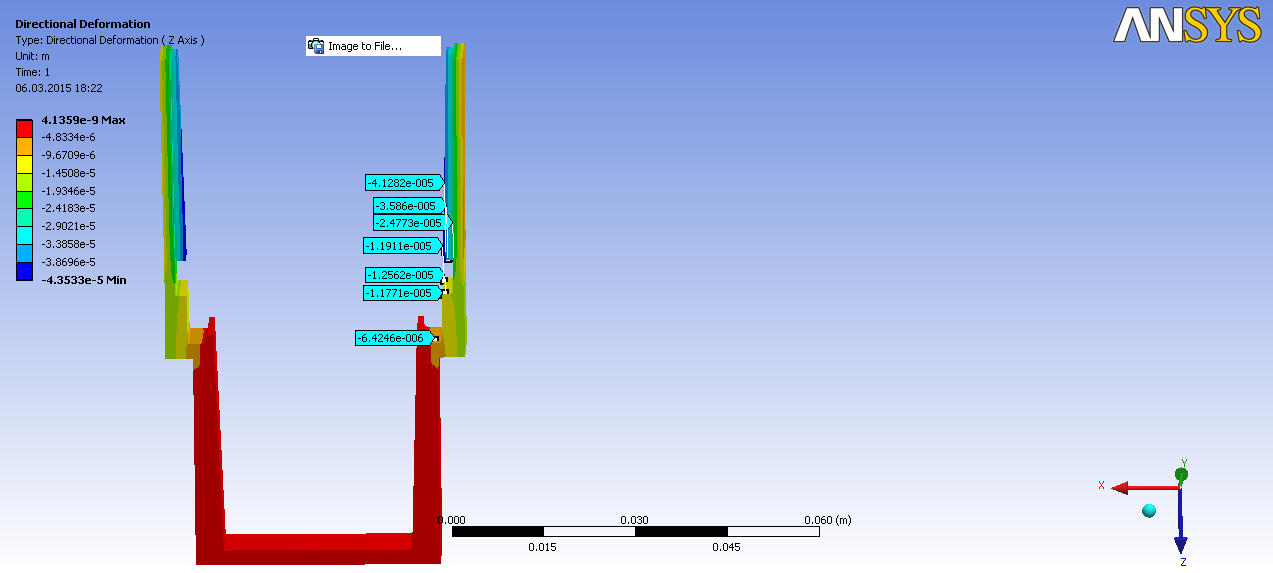Select the red legend color band
This screenshot has height=573, width=1273.
click(25, 128)
